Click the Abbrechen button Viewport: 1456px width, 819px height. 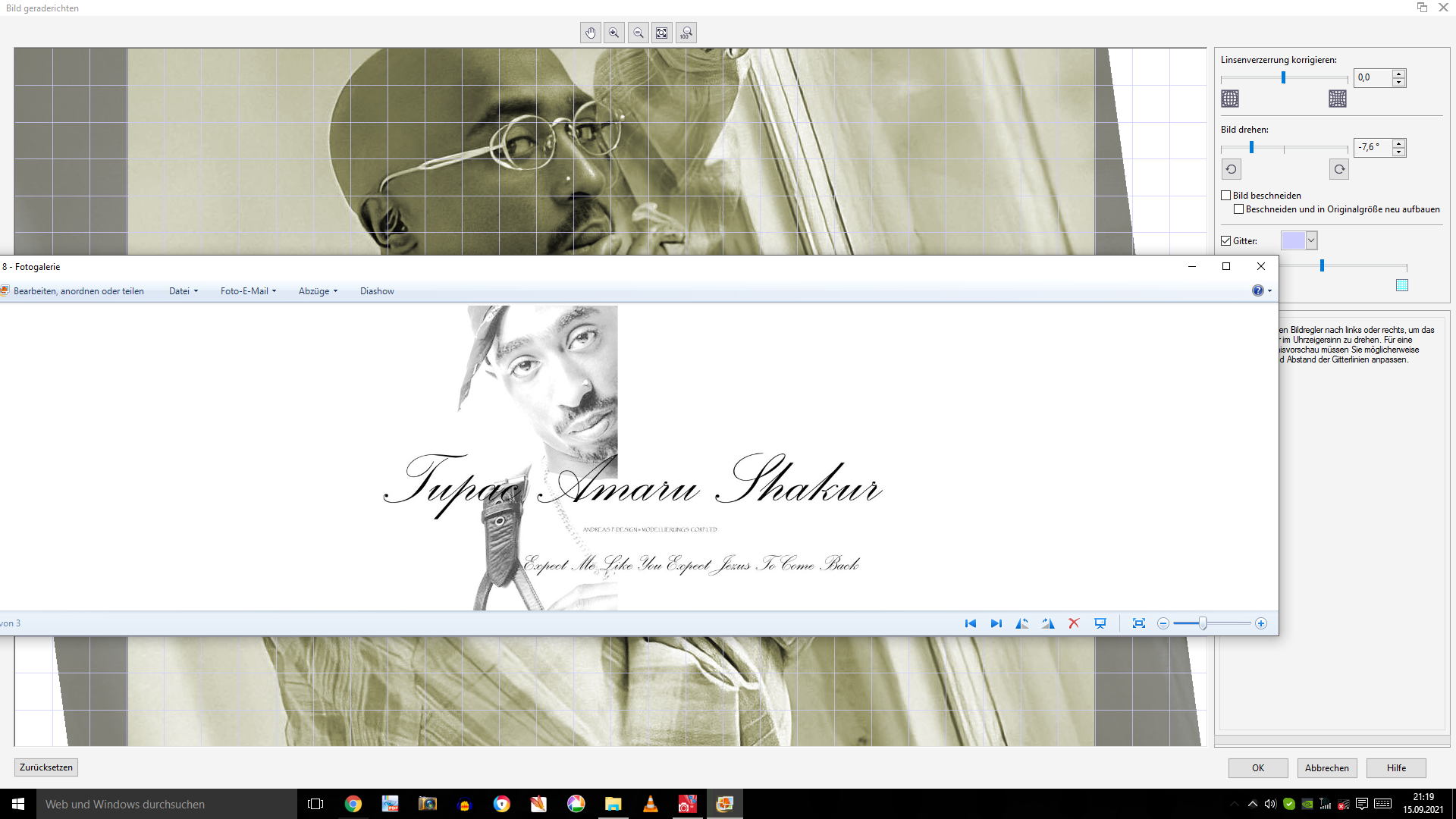1327,768
